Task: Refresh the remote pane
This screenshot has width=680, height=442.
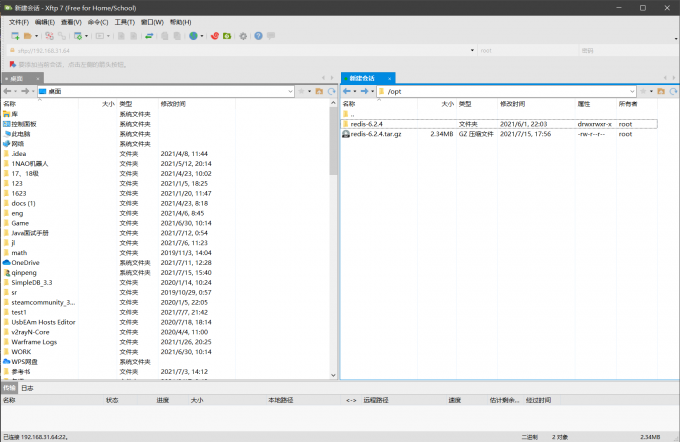Action: click(673, 91)
